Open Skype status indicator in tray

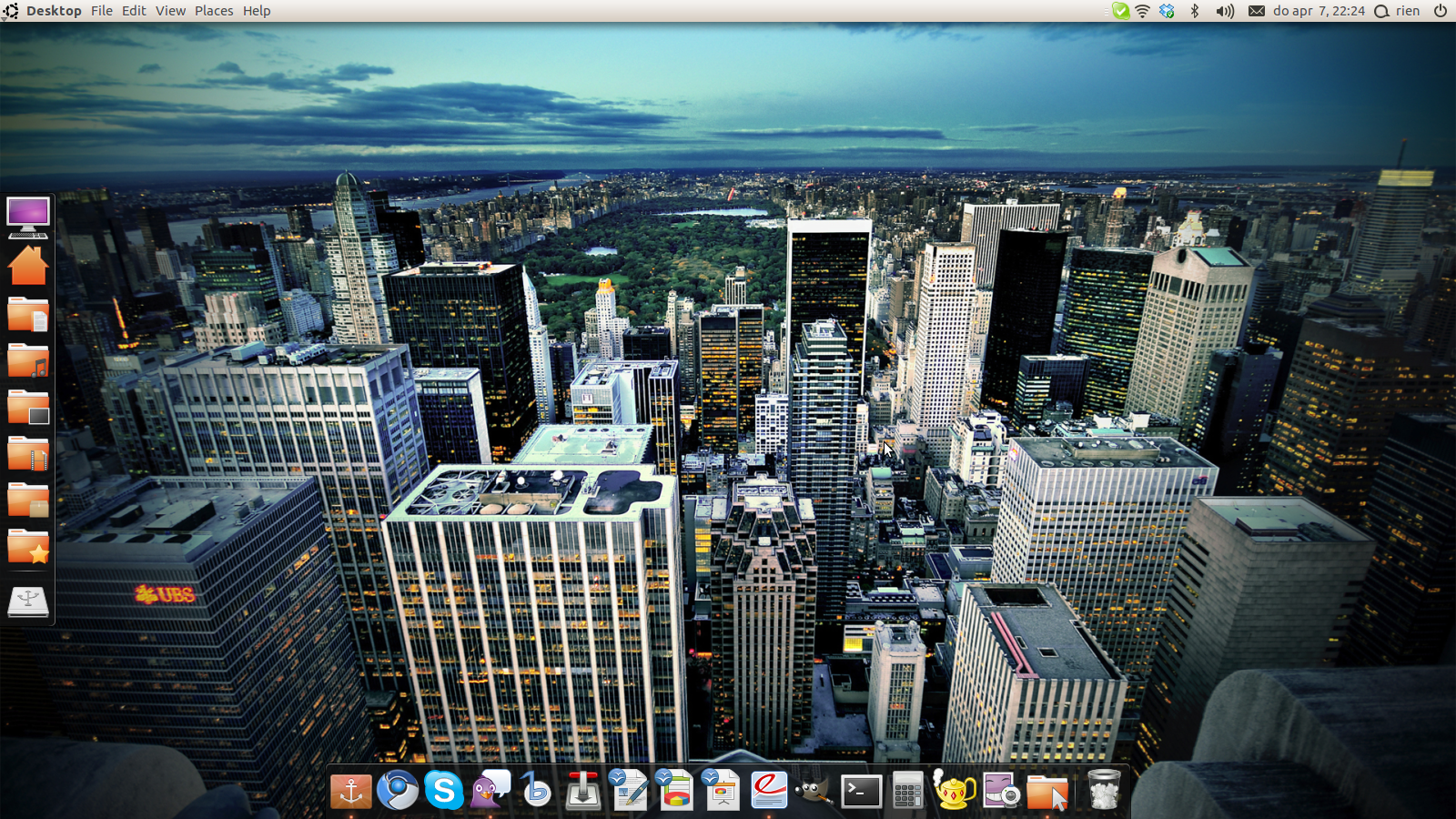point(1121,11)
